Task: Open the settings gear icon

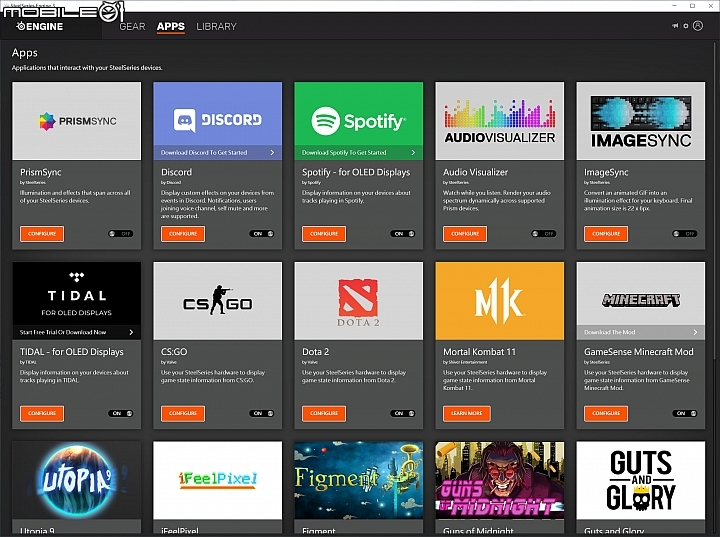Action: pyautogui.click(x=686, y=26)
